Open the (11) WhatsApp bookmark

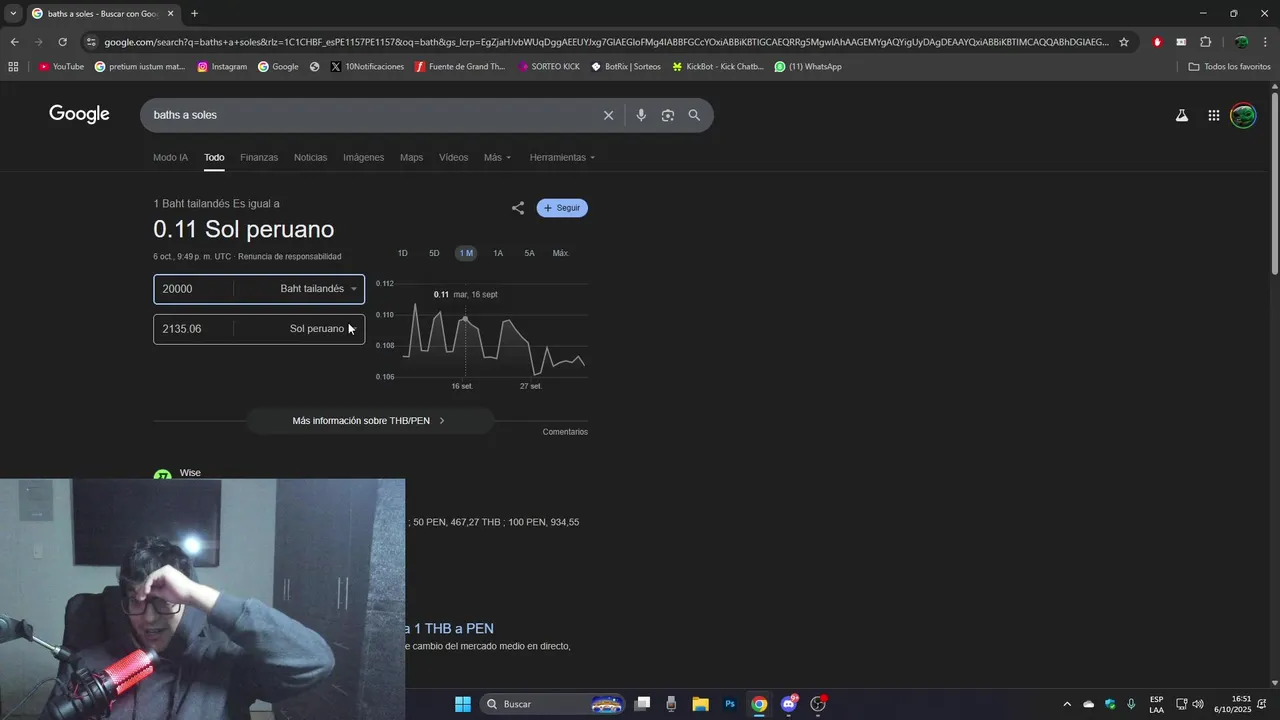point(808,67)
